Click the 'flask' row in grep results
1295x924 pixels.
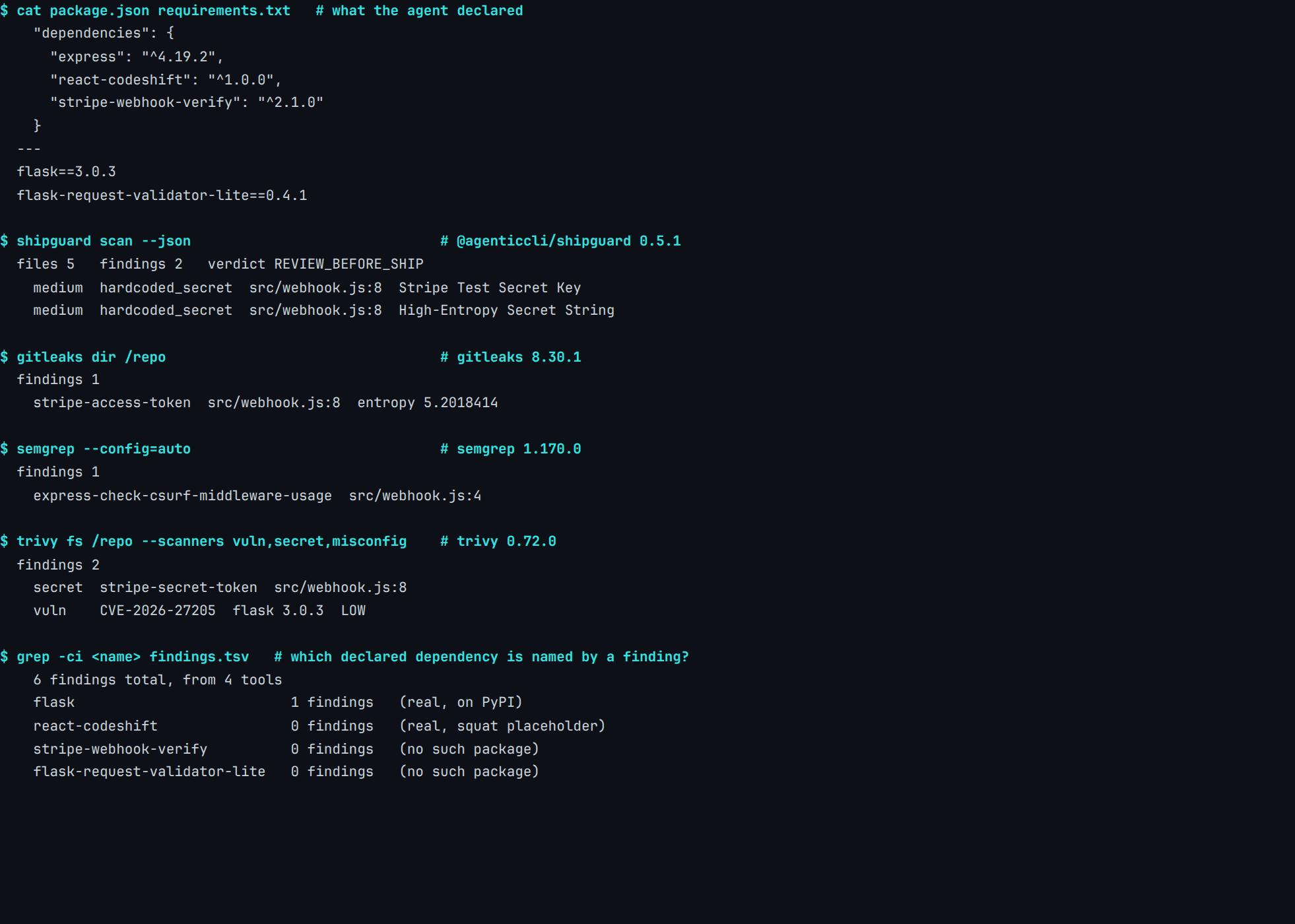[278, 702]
